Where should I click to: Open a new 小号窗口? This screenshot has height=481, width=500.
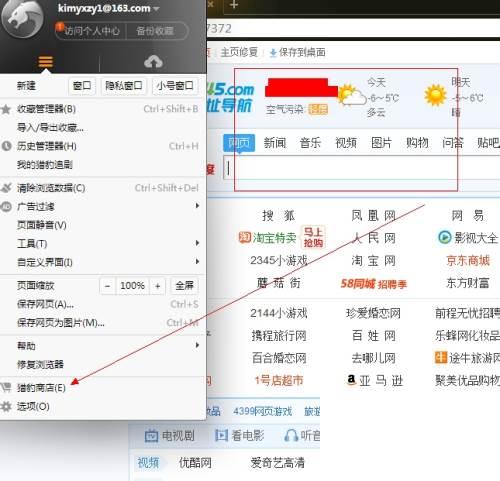[x=175, y=86]
